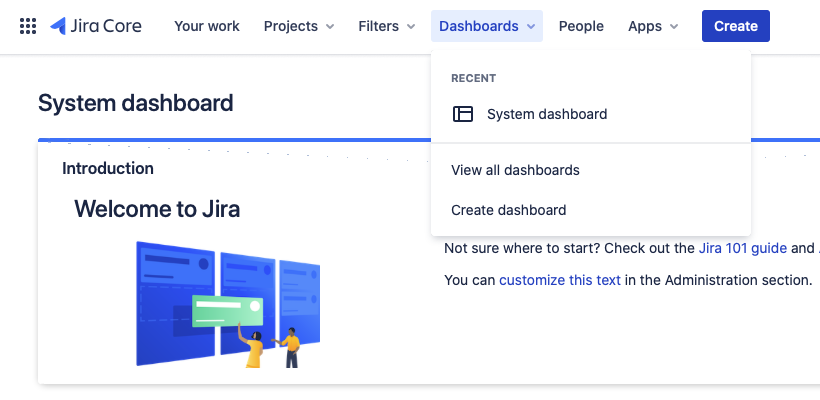
Task: Click the Welcome to Jira illustration
Action: (x=228, y=304)
